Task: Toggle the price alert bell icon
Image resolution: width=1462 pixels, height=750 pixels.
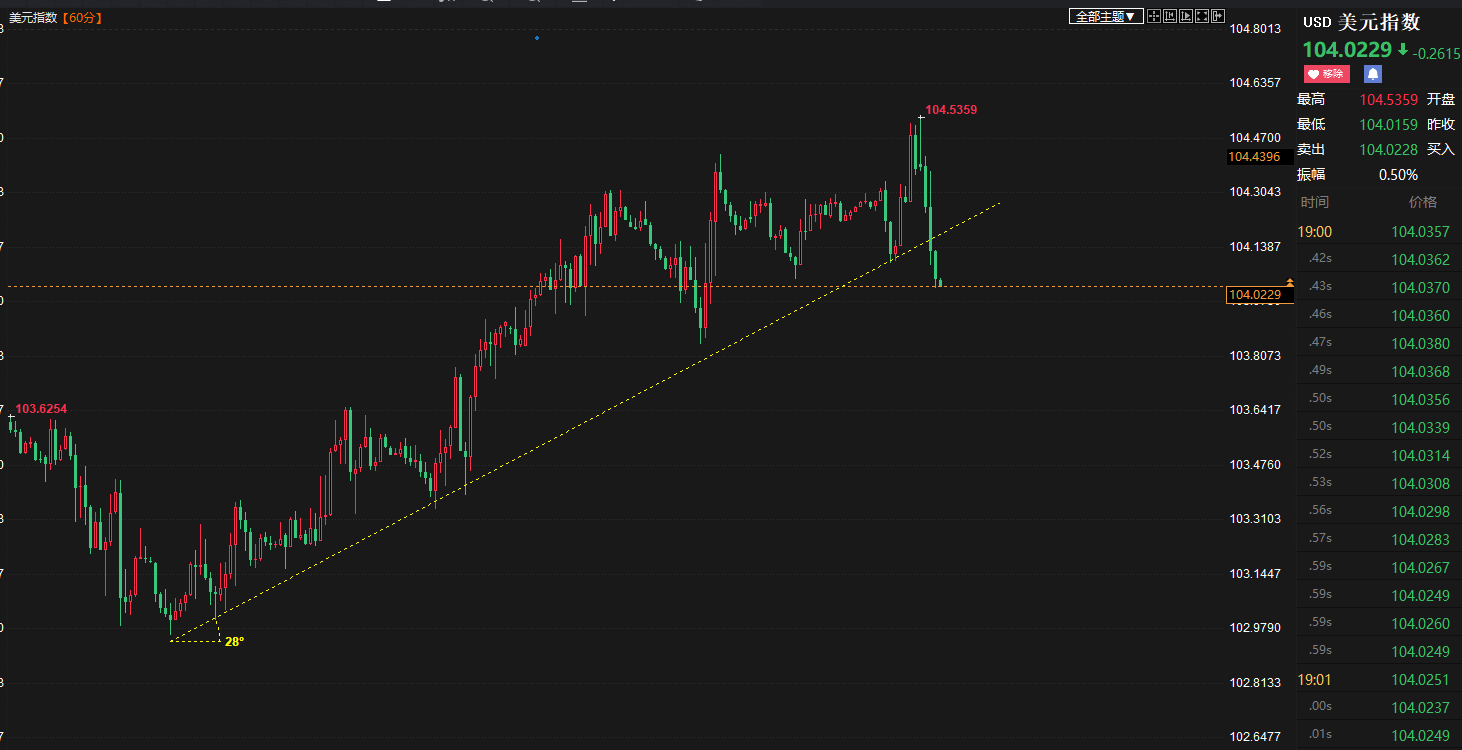Action: click(1373, 74)
